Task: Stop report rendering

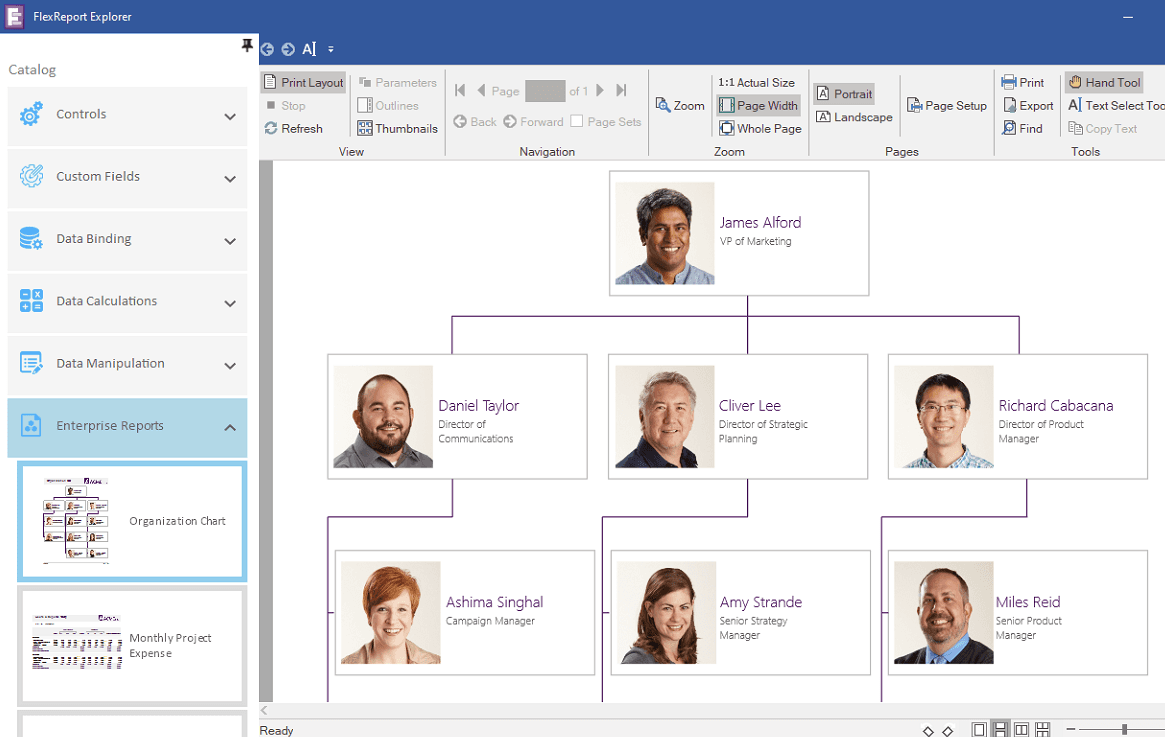Action: click(286, 105)
